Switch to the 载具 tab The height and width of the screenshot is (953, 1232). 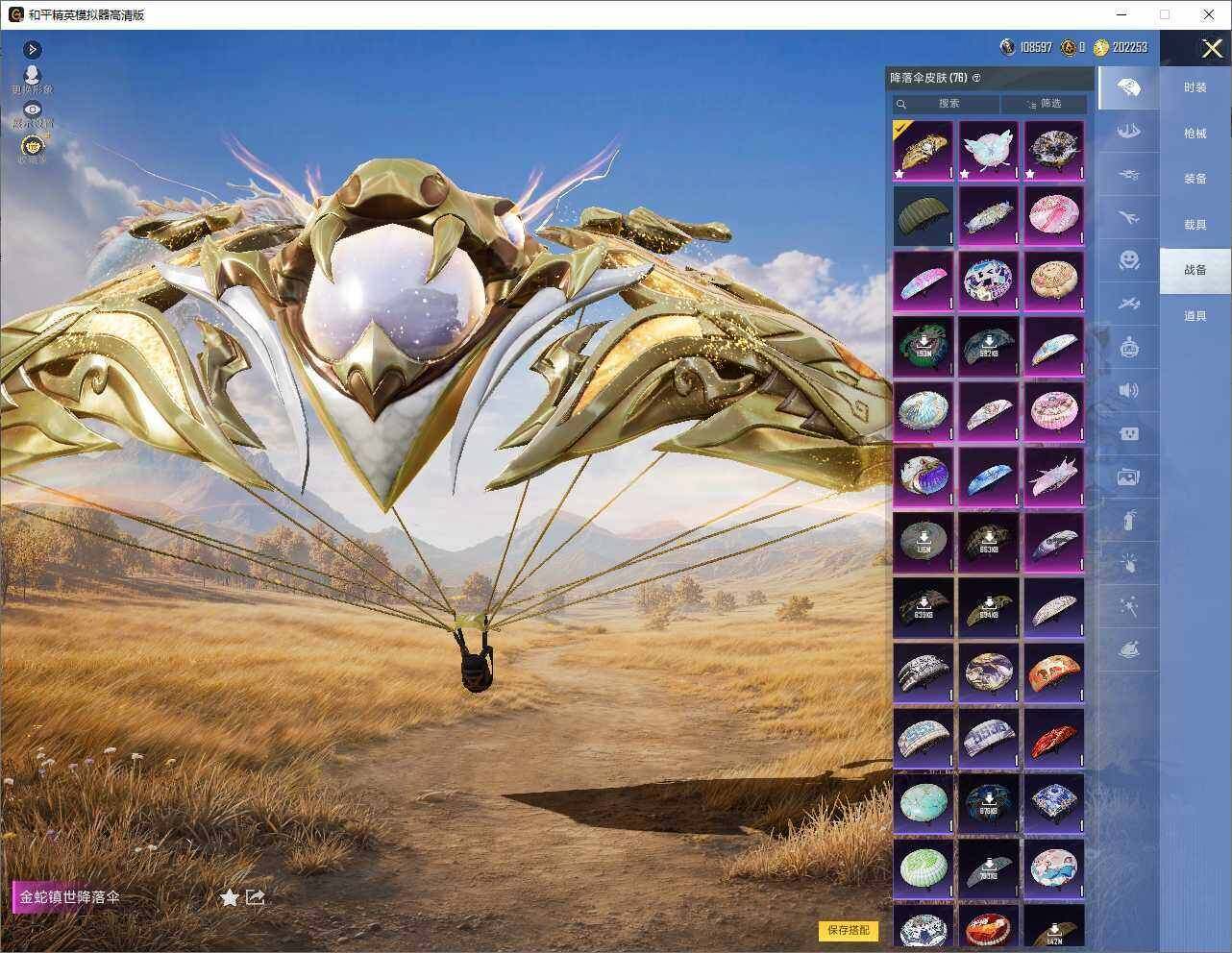1195,225
